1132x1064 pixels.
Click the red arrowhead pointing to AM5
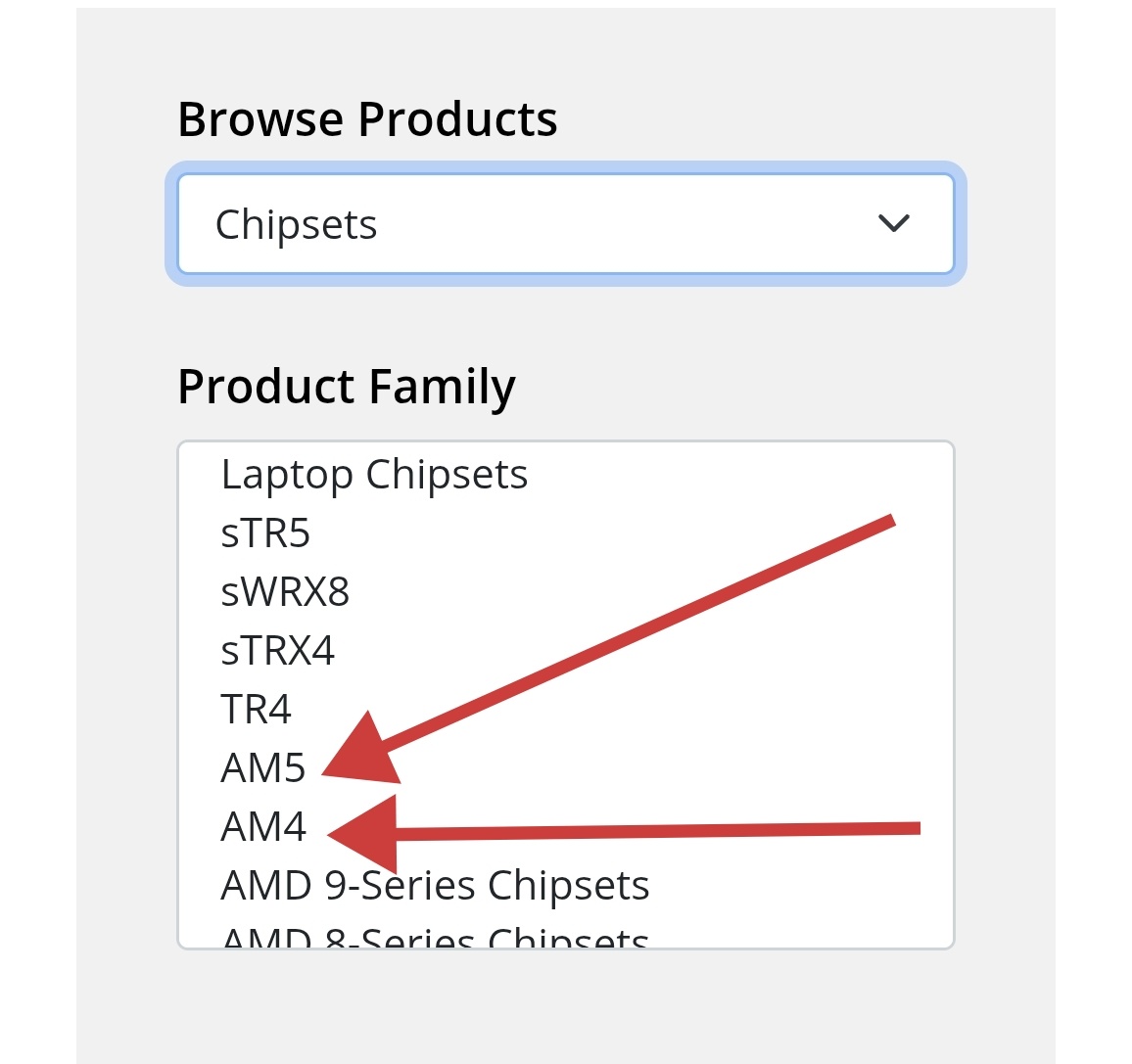[x=358, y=755]
